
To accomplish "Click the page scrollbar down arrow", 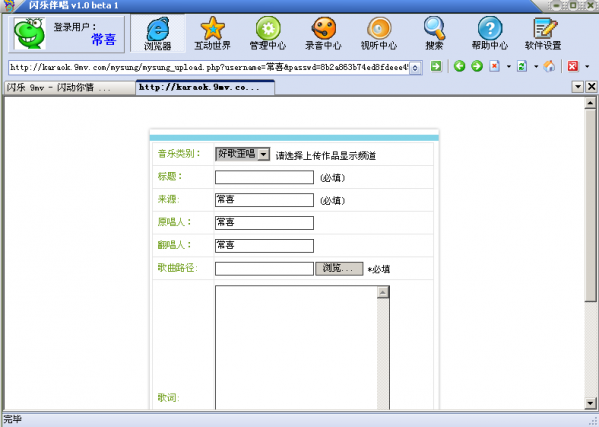I will 590,403.
